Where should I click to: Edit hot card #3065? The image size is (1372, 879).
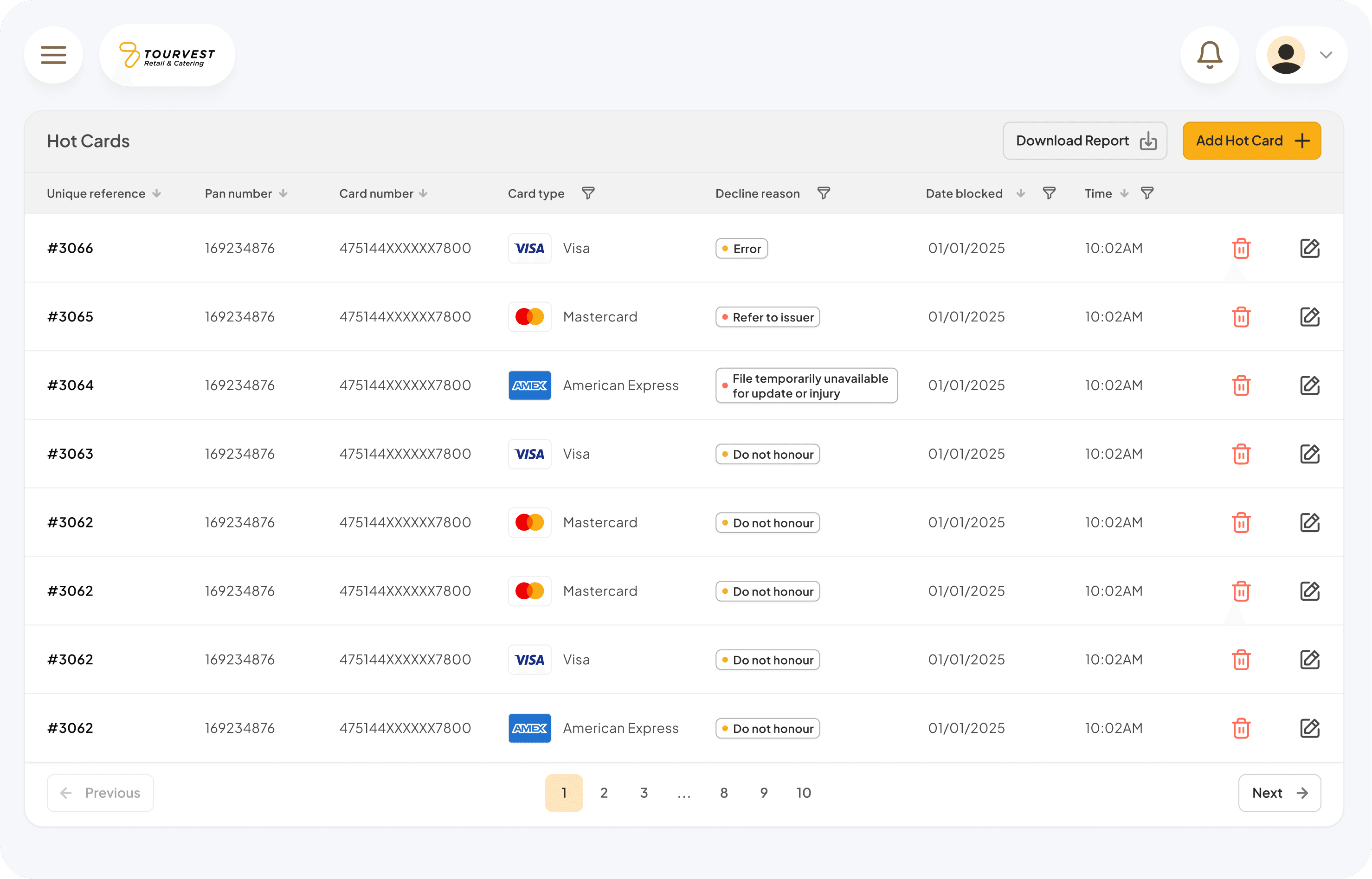1309,317
